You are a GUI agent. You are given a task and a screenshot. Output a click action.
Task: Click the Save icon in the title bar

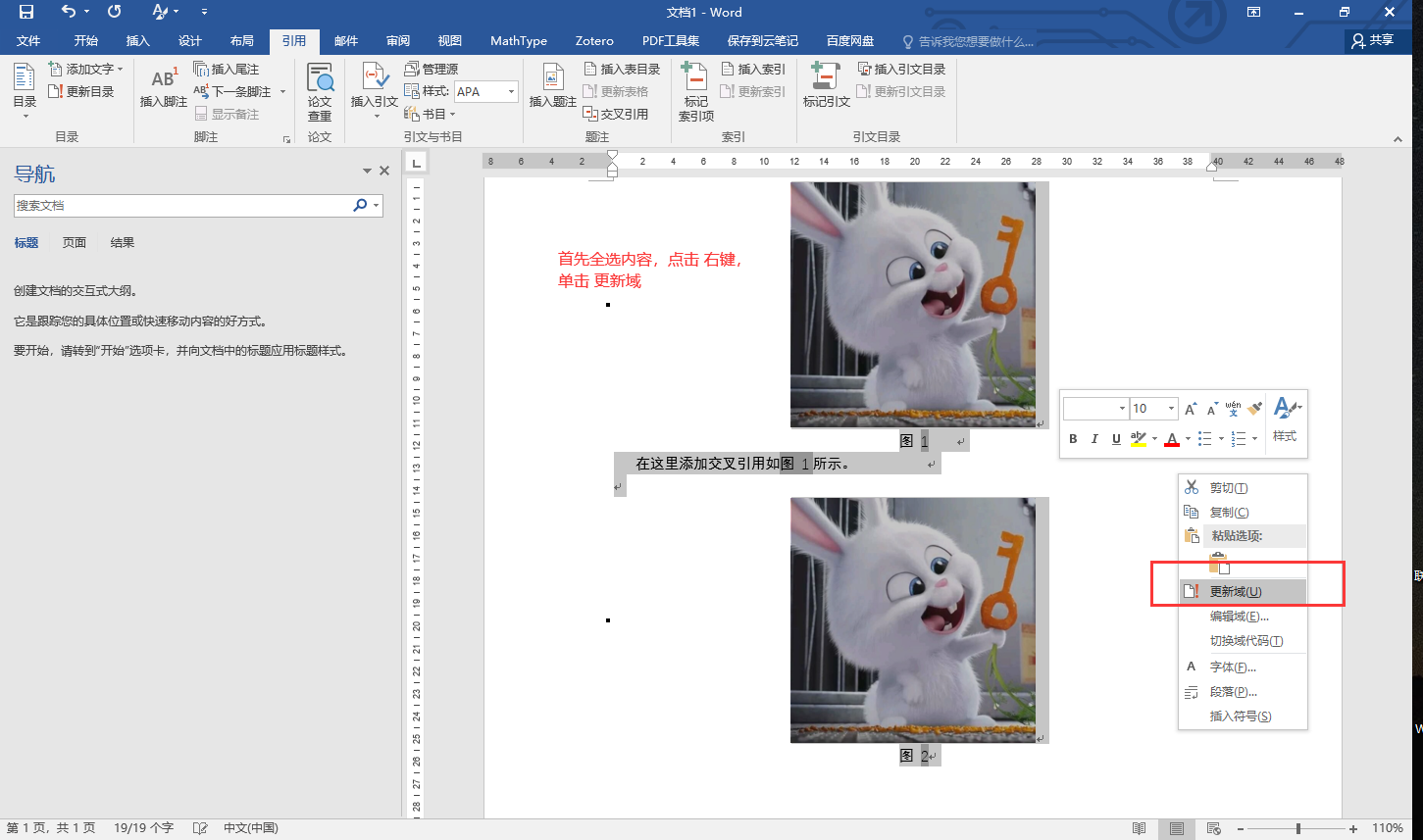click(x=26, y=12)
